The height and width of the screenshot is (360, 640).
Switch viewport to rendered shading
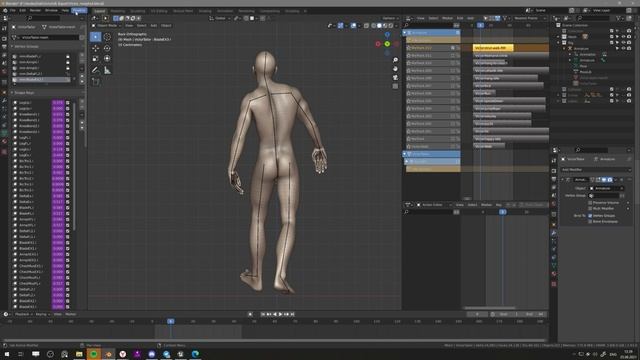pos(390,25)
